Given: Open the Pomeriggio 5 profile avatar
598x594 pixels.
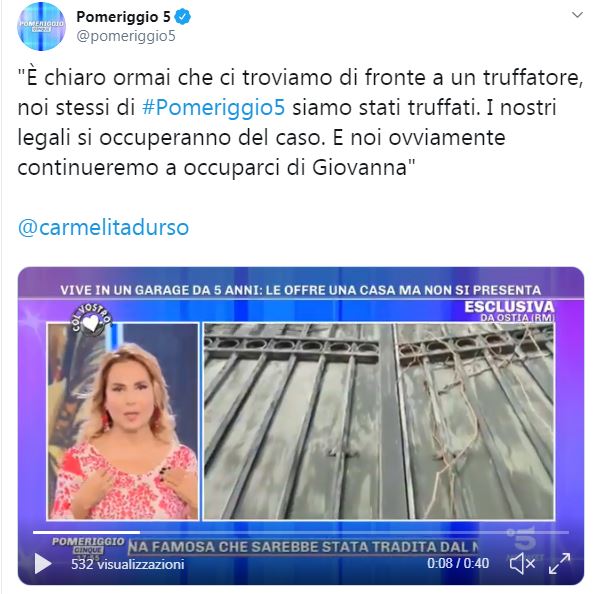Looking at the screenshot, I should 41,26.
